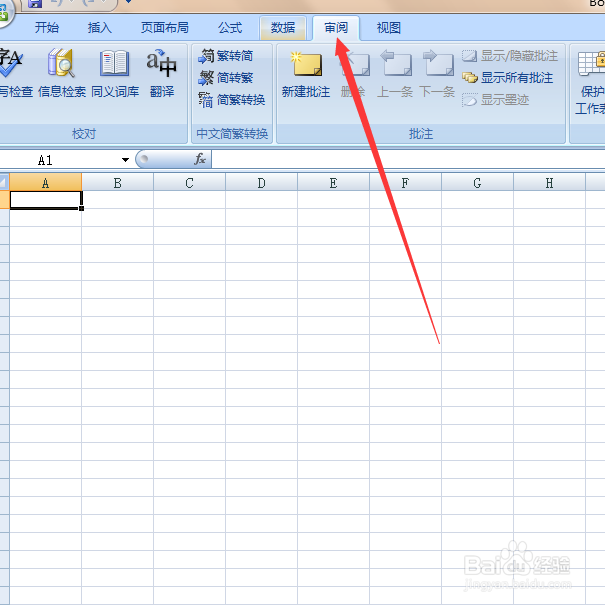Go to the 数据 tab
The height and width of the screenshot is (605, 605).
[x=283, y=28]
